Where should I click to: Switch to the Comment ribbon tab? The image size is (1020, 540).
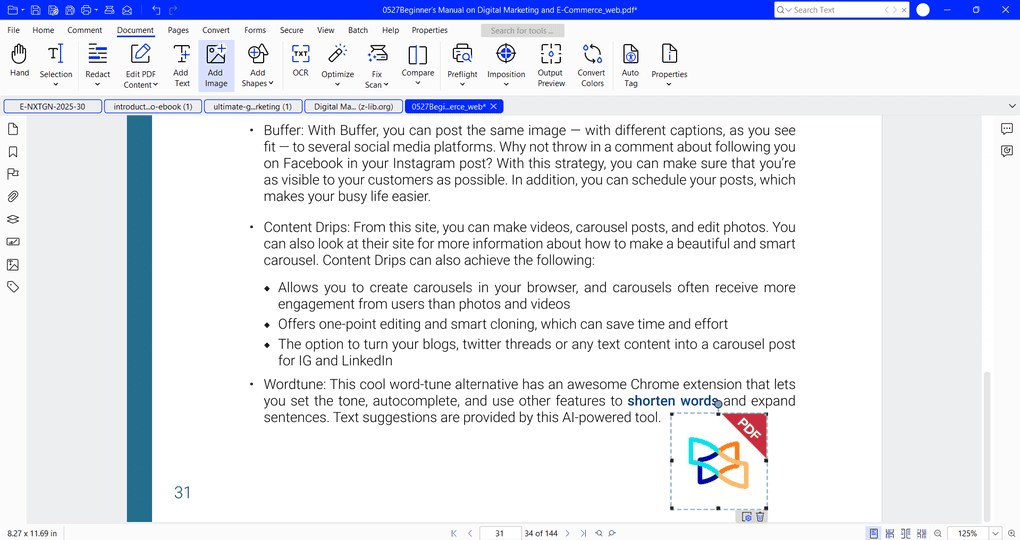[85, 30]
